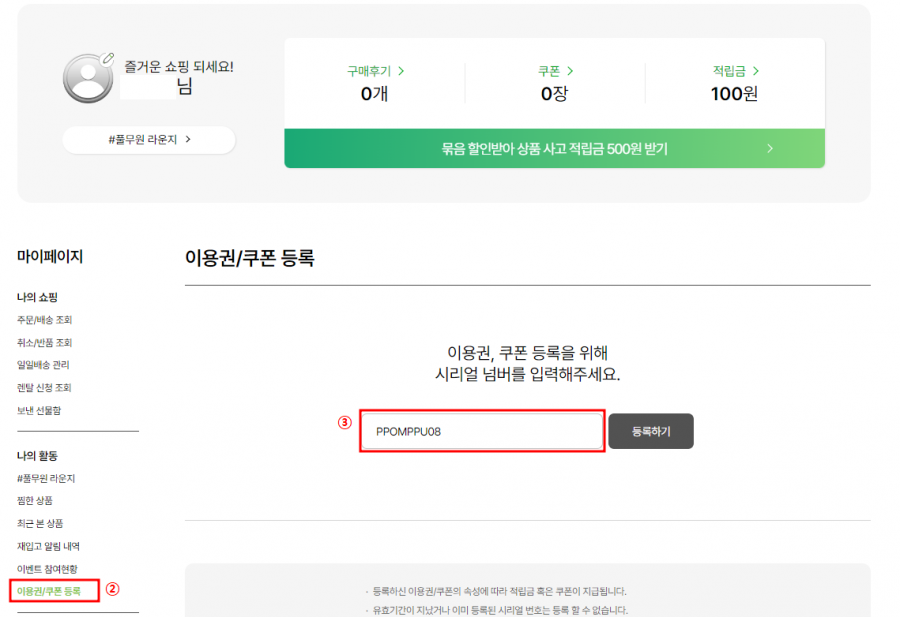900x617 pixels.
Task: Click the profile avatar image
Action: (88, 79)
